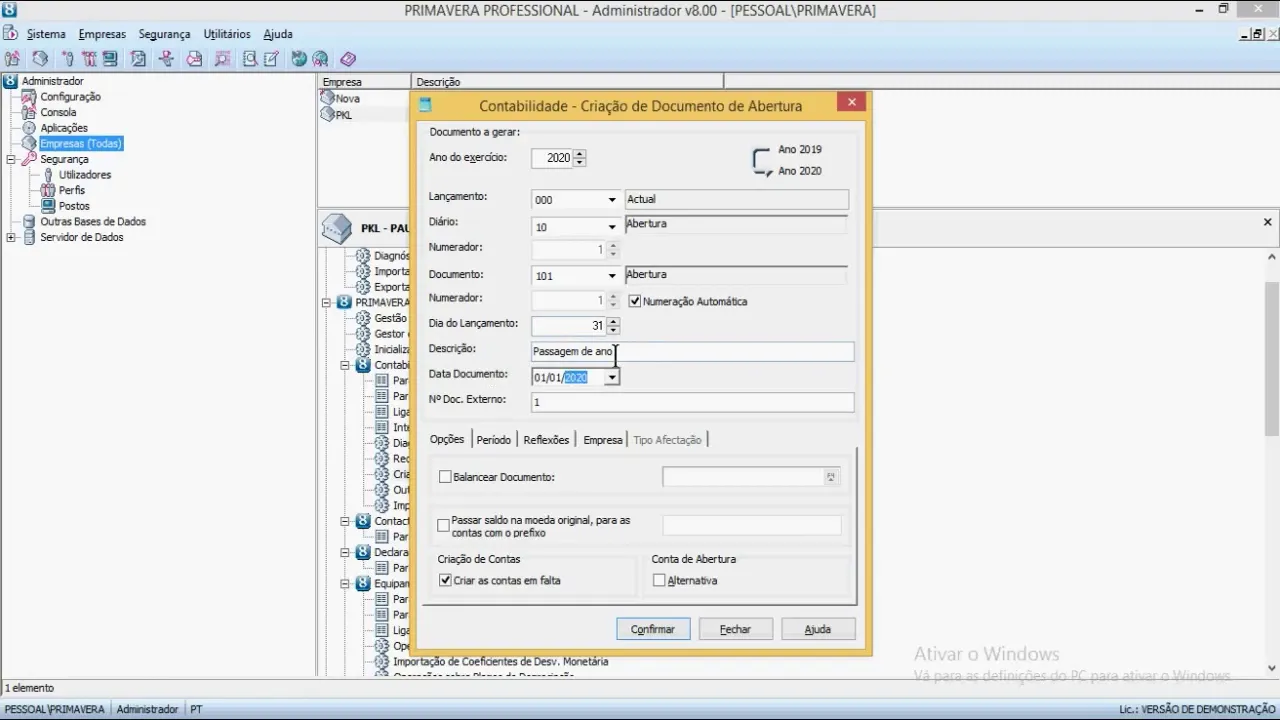
Task: Select Aplicações disc icon in tree
Action: tap(29, 128)
